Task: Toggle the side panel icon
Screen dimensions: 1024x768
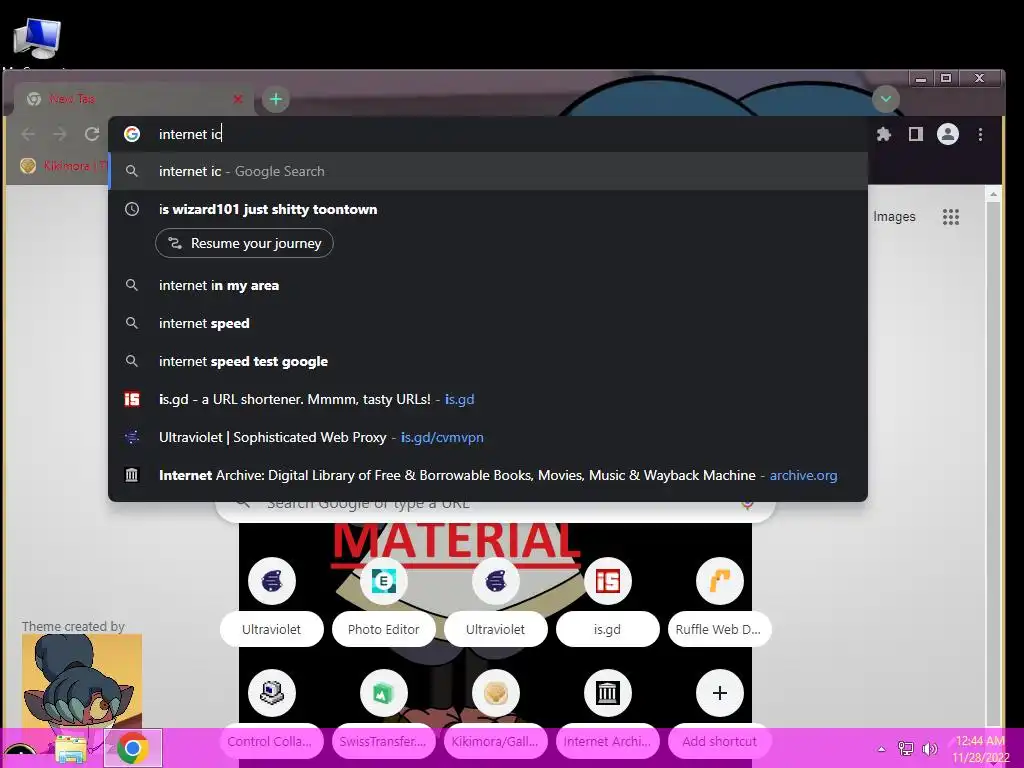Action: click(916, 135)
